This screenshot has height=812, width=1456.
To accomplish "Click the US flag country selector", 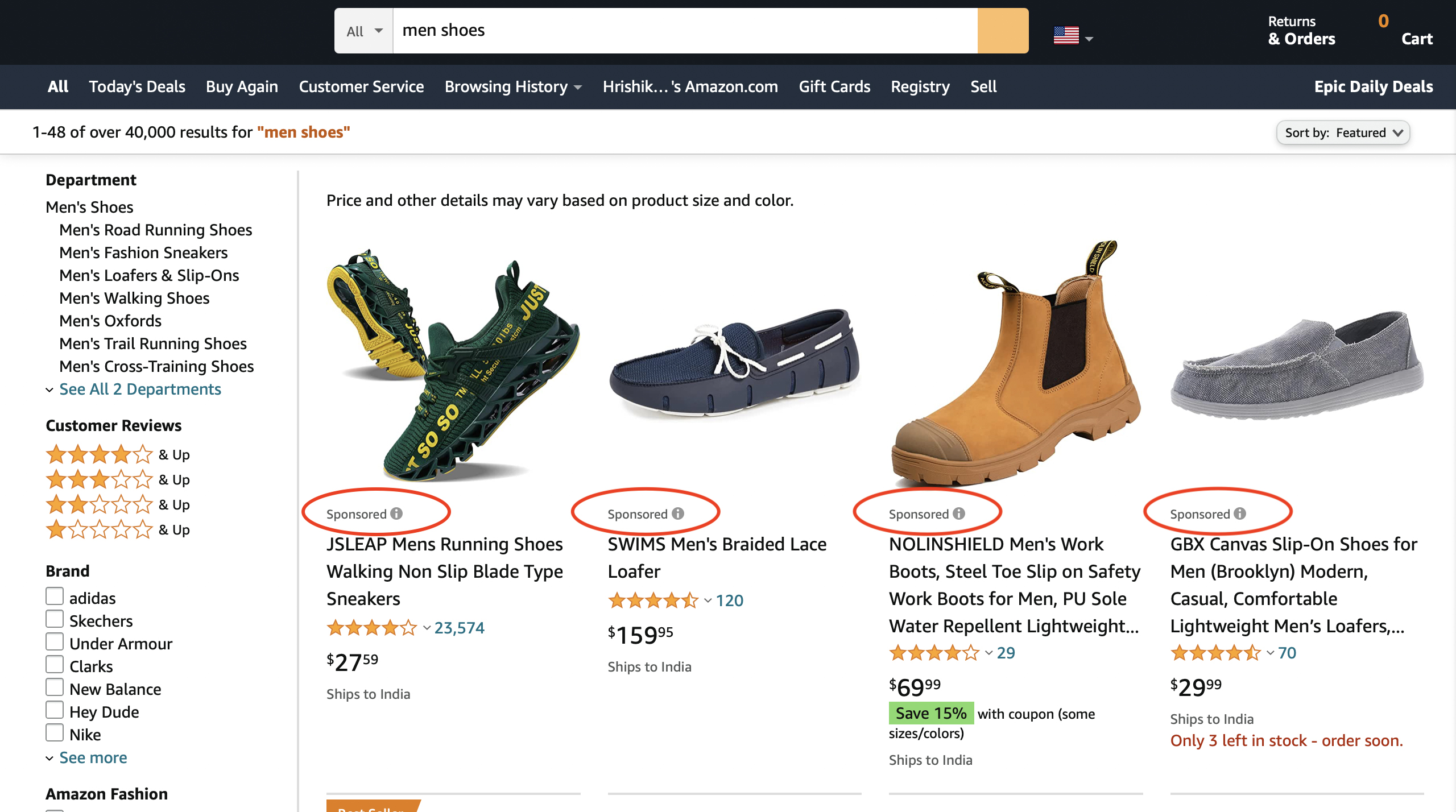I will click(1072, 36).
